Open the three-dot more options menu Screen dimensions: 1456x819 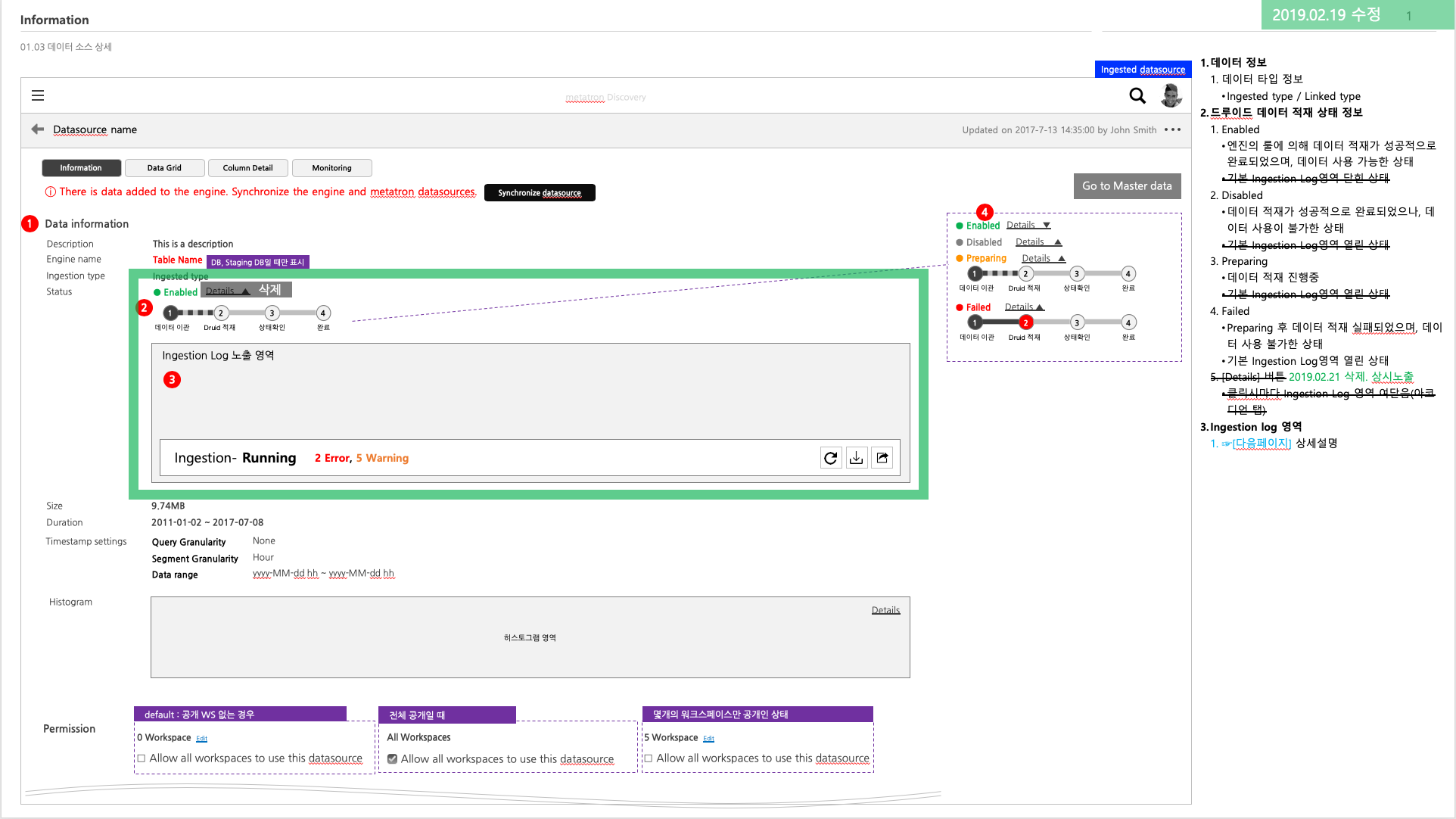1172,129
